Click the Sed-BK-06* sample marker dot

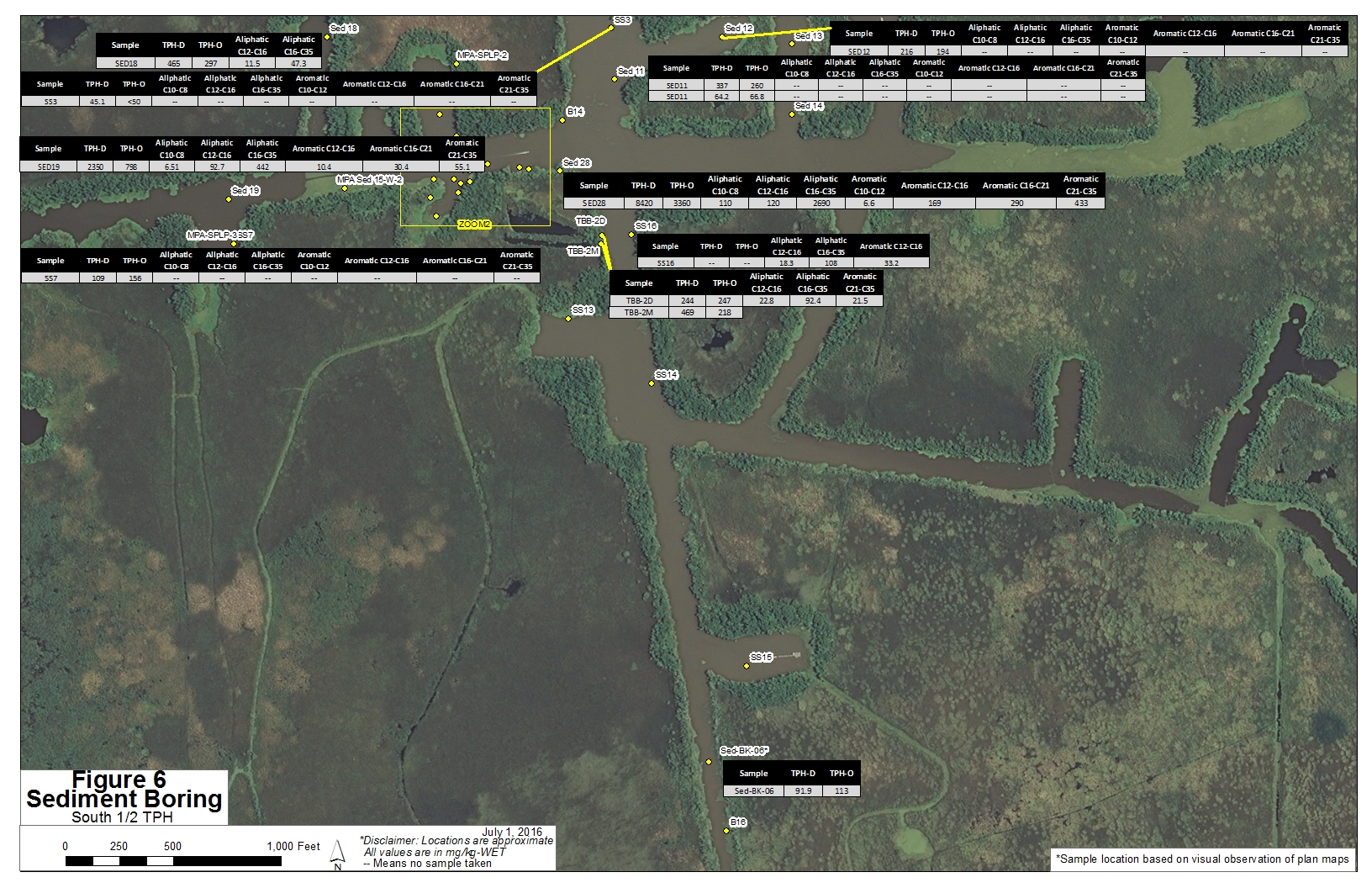coord(709,762)
